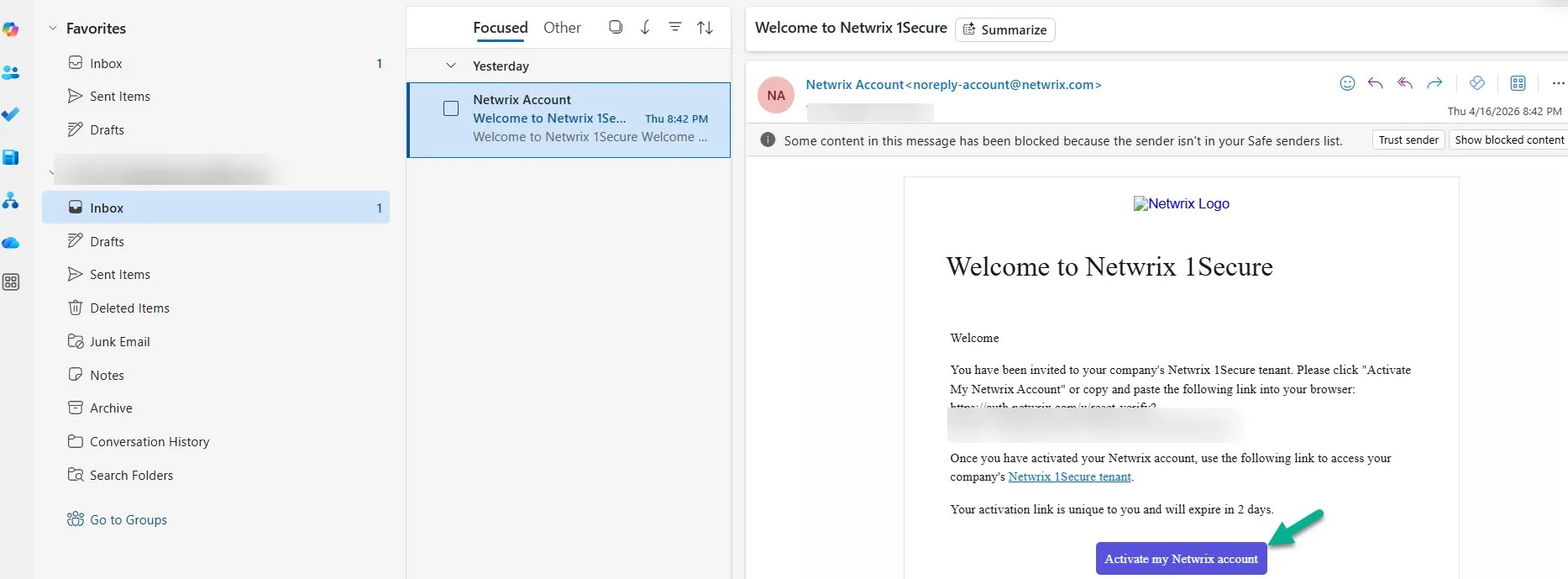
Task: Collapse the Yesterday message group
Action: tap(451, 66)
